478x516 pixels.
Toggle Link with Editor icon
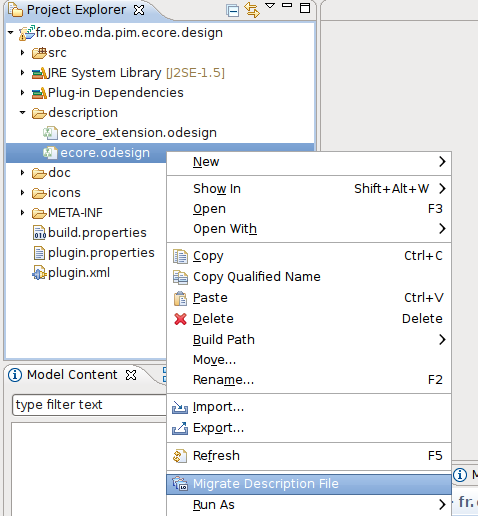[251, 10]
